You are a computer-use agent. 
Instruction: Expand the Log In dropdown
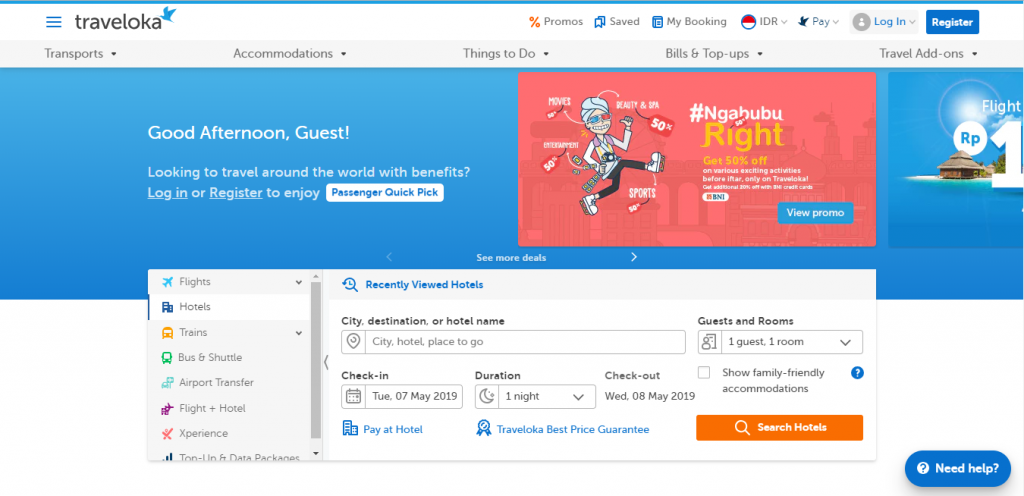pyautogui.click(x=884, y=22)
